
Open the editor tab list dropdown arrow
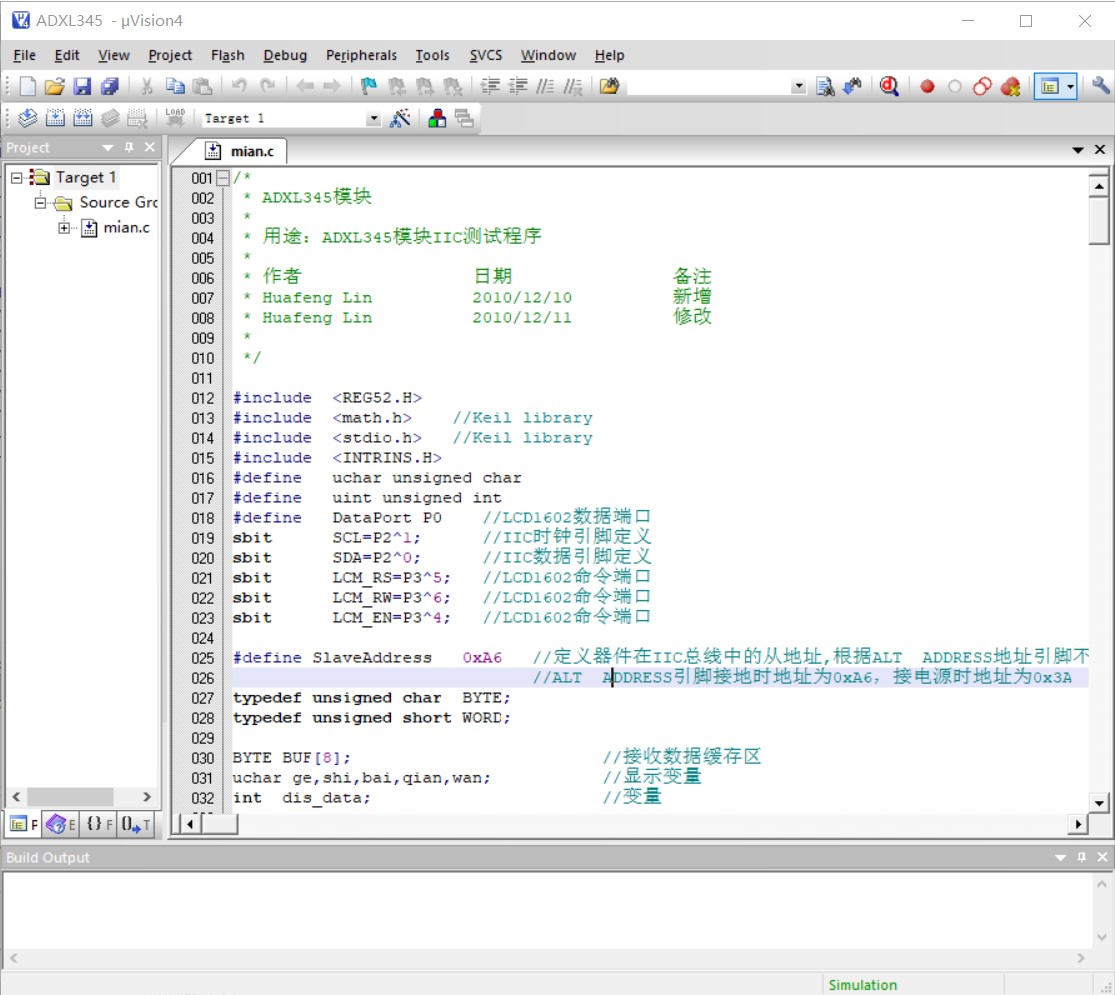[x=1077, y=149]
